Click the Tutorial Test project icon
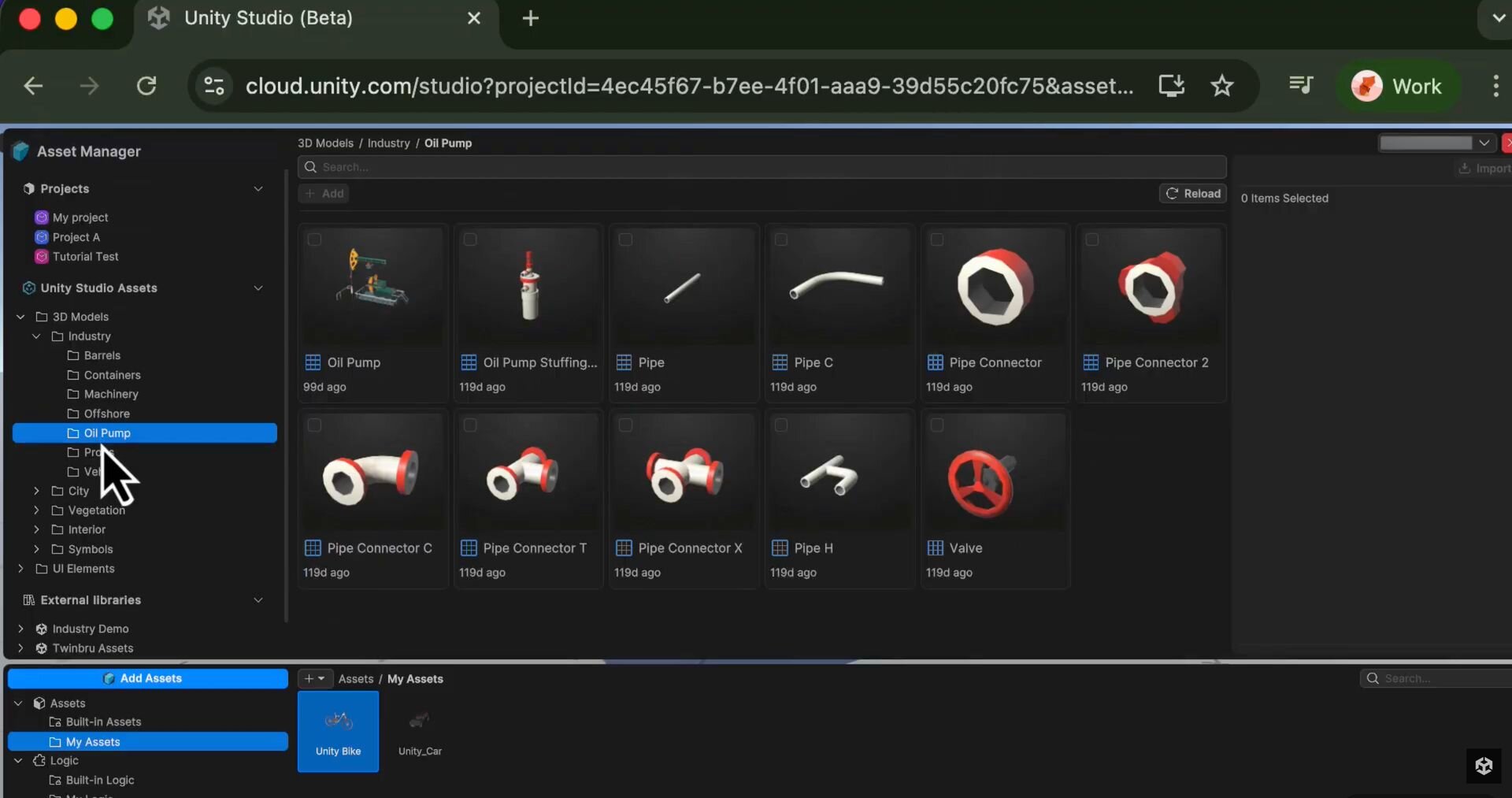Screen dimensions: 1512x798 pos(42,257)
